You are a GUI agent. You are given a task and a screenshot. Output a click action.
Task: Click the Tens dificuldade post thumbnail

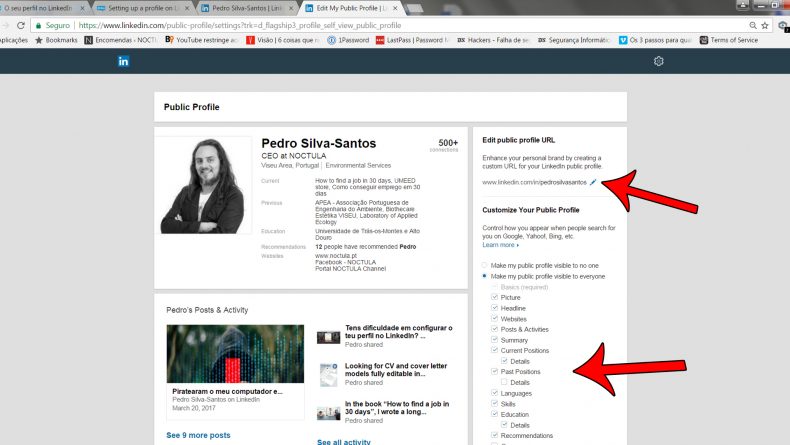pos(328,337)
